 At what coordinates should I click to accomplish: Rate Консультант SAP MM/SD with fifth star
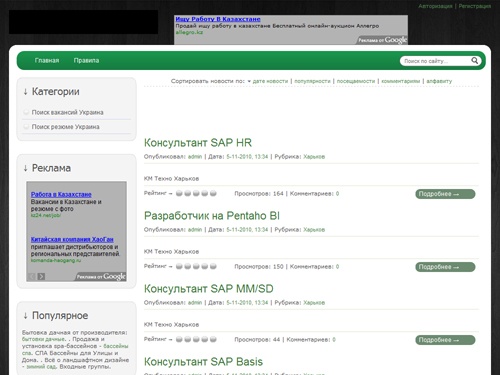(x=213, y=339)
